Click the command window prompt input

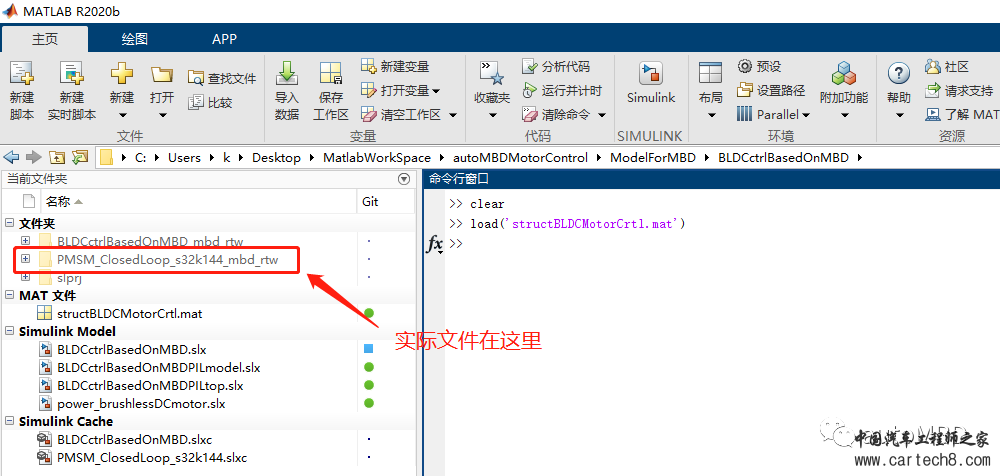[721, 244]
